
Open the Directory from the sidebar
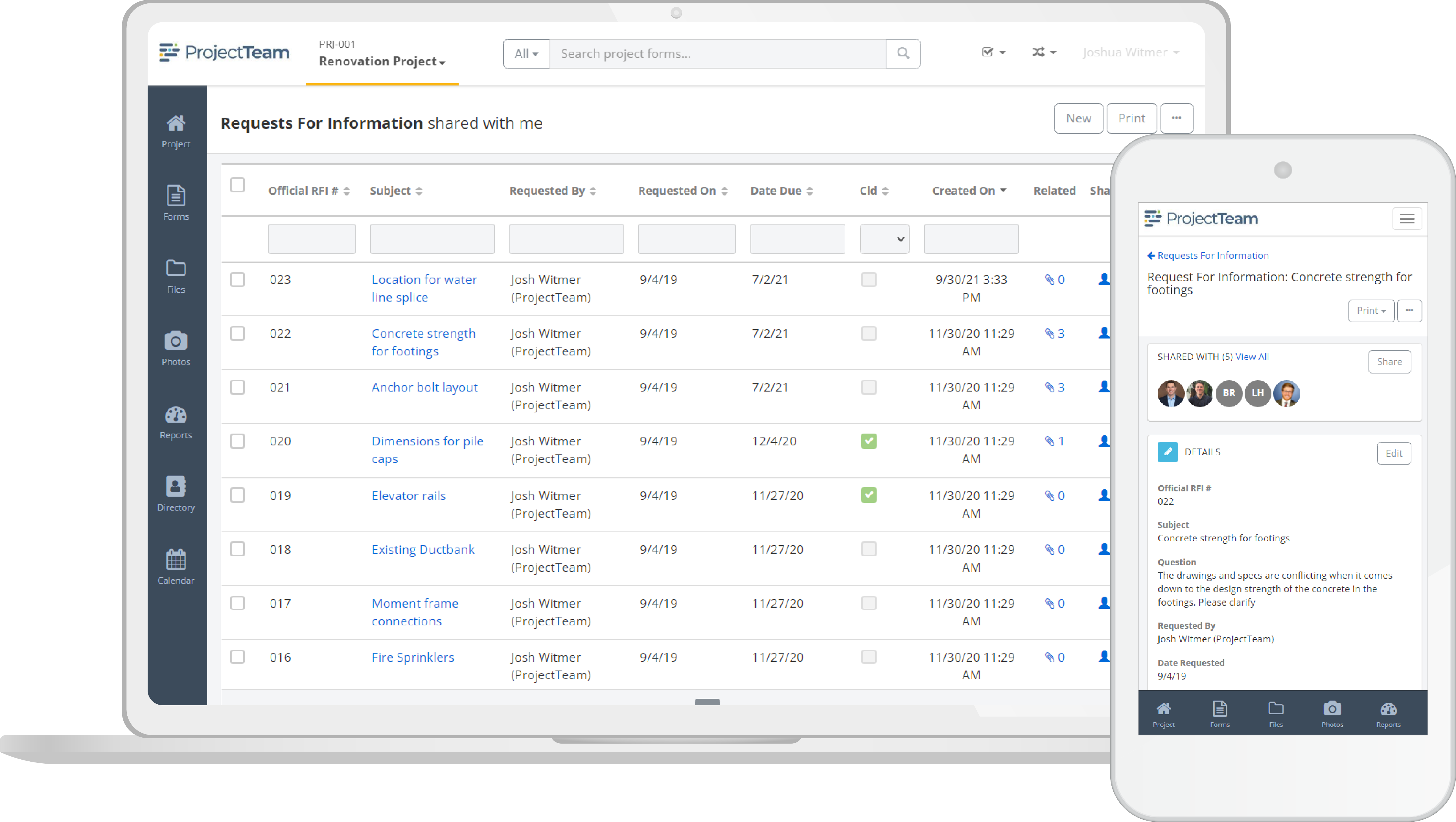(176, 493)
